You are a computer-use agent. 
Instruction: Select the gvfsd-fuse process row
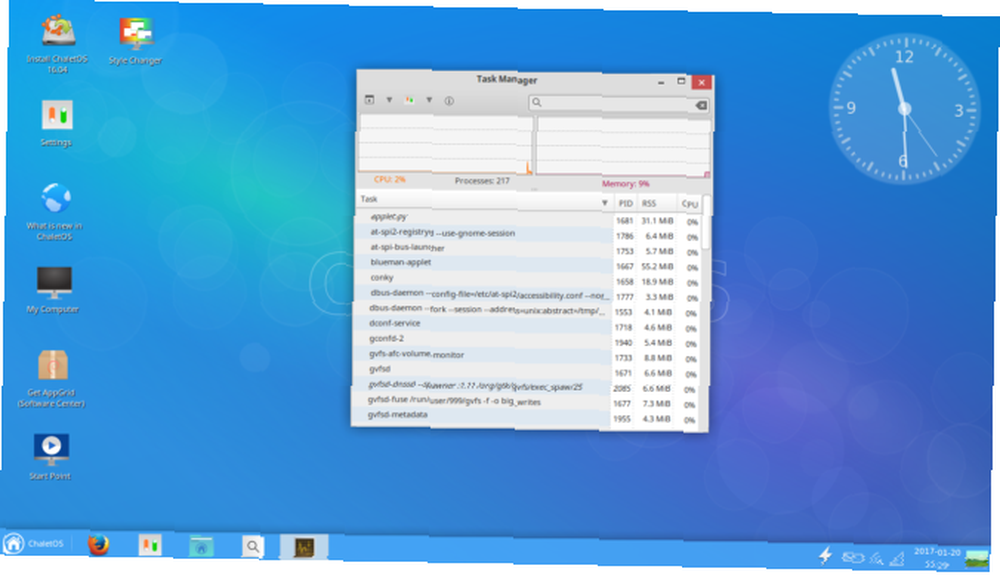tap(525, 402)
